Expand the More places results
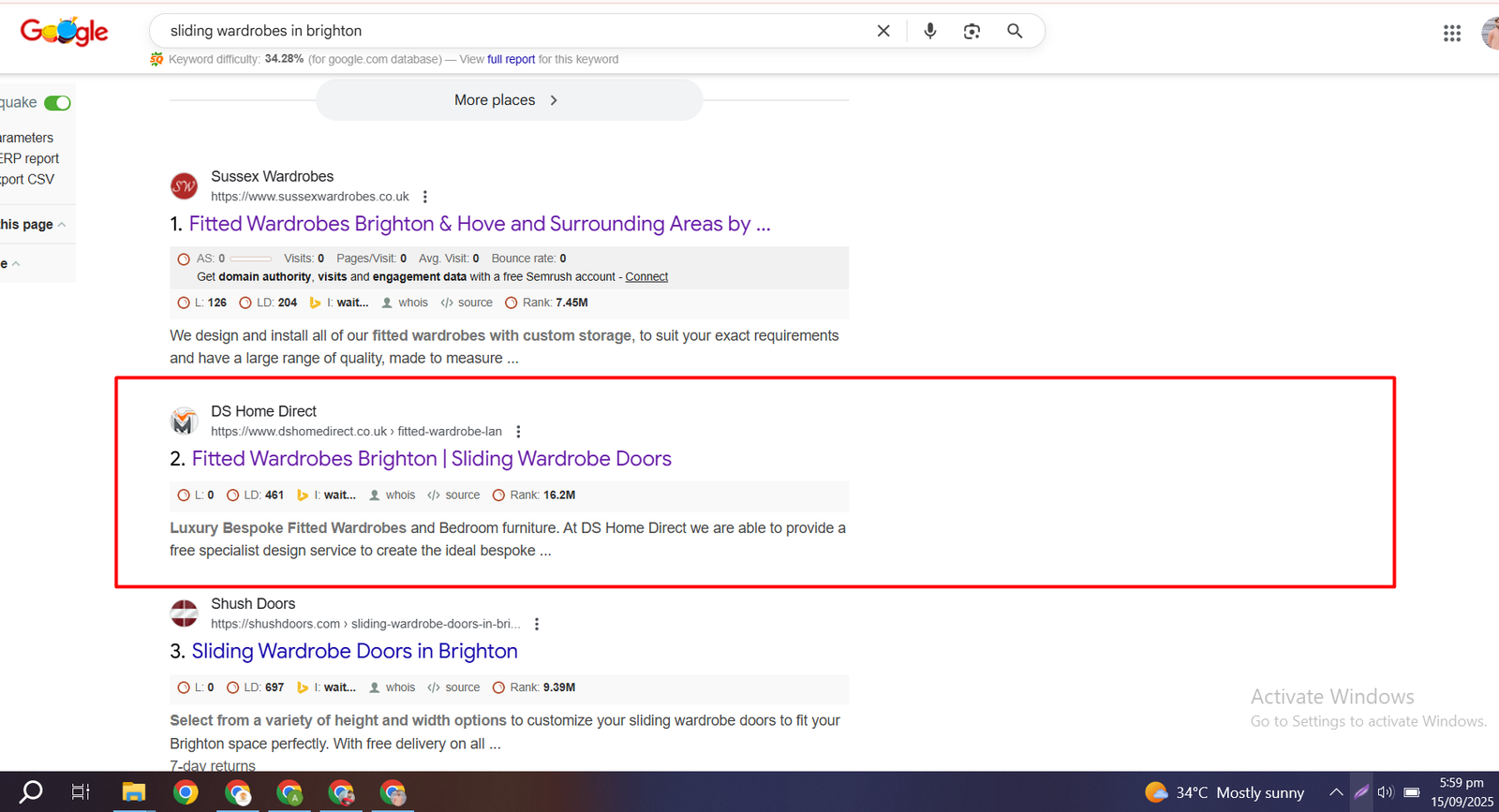1499x812 pixels. click(509, 100)
